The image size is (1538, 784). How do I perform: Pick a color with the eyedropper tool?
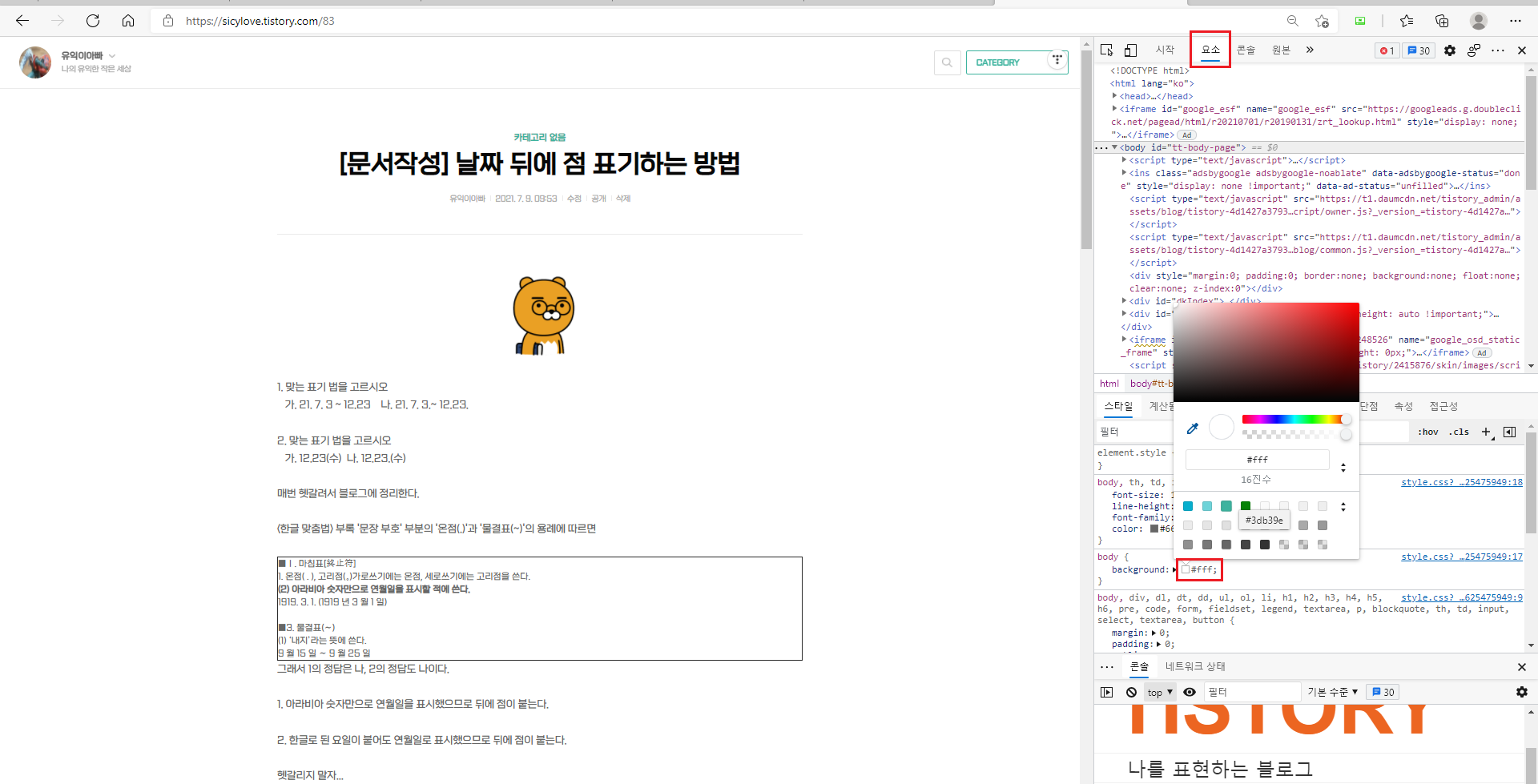click(1193, 428)
